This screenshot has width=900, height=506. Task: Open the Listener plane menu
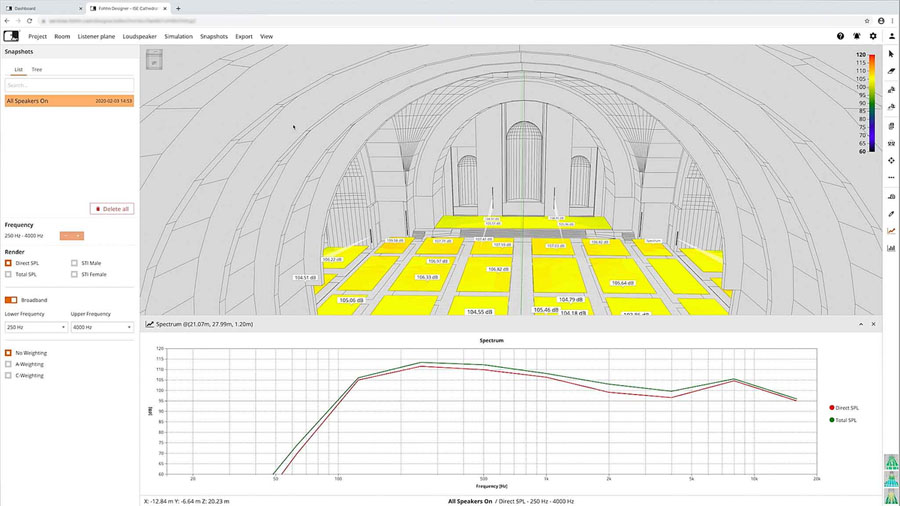[96, 36]
